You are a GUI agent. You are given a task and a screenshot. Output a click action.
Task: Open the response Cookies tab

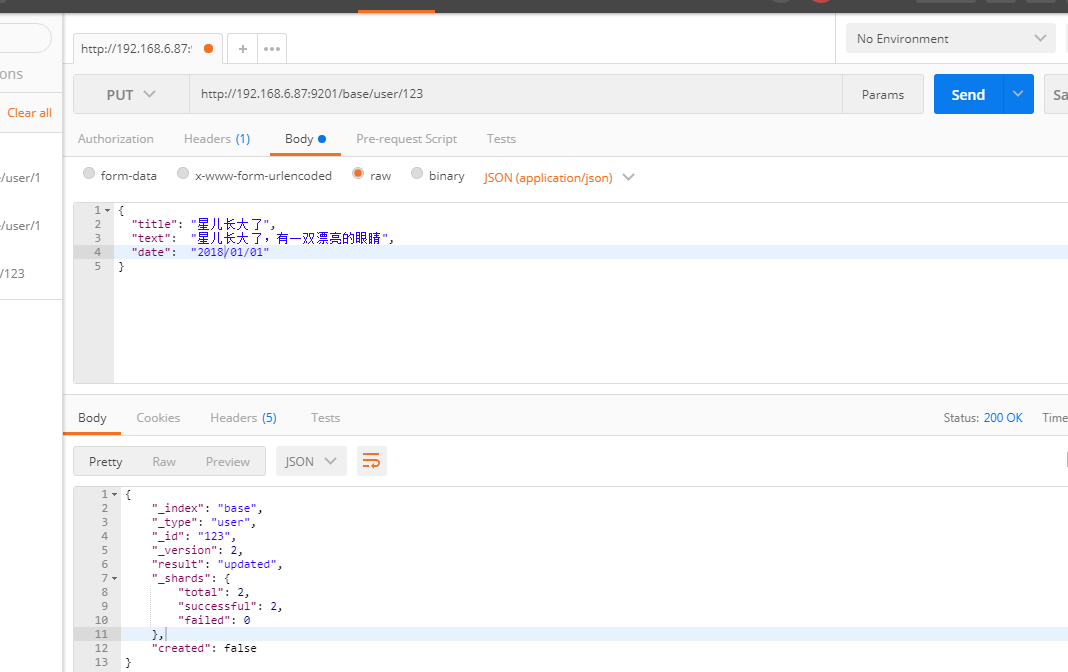(x=158, y=417)
